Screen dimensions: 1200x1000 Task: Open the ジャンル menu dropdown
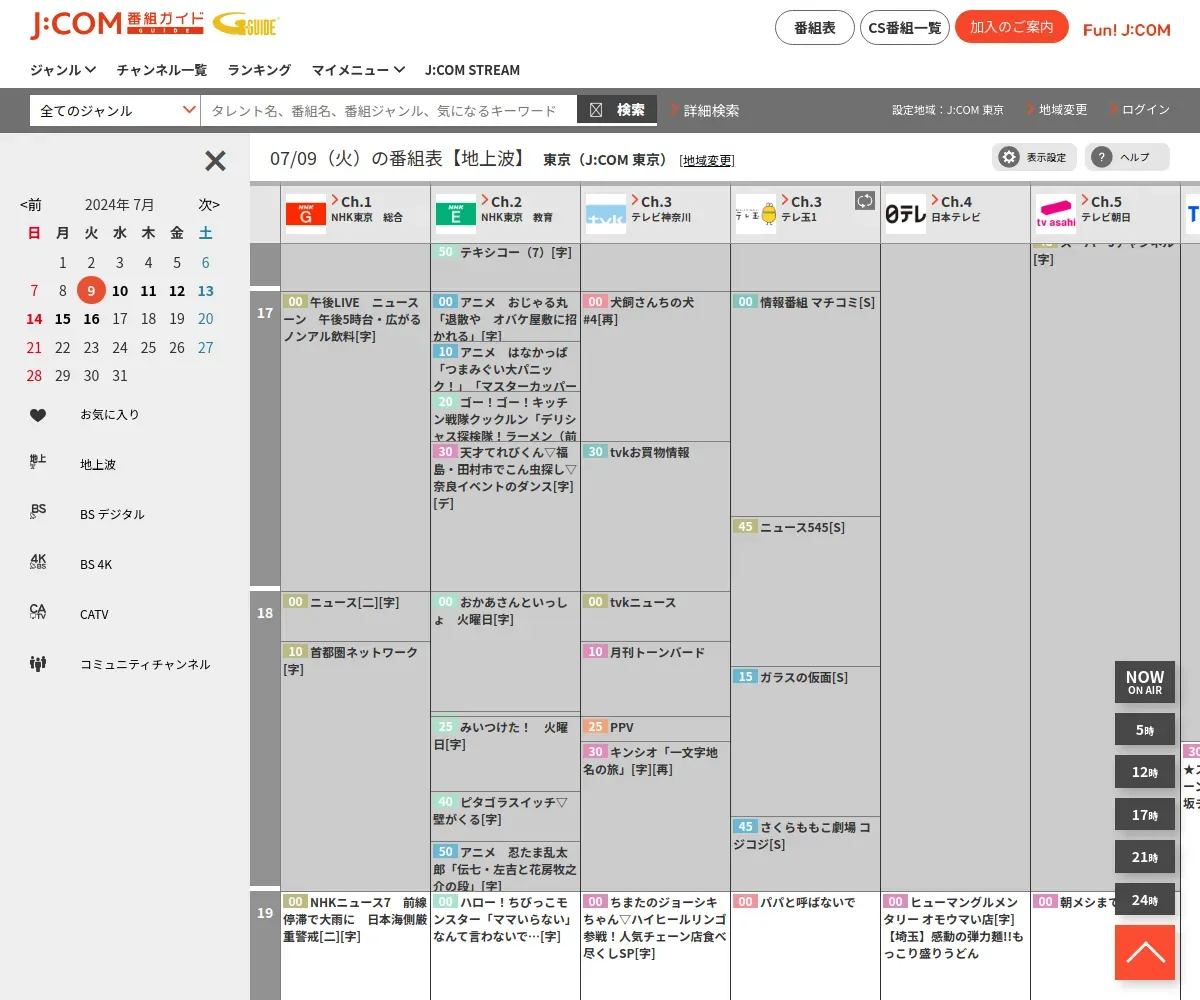click(x=63, y=70)
